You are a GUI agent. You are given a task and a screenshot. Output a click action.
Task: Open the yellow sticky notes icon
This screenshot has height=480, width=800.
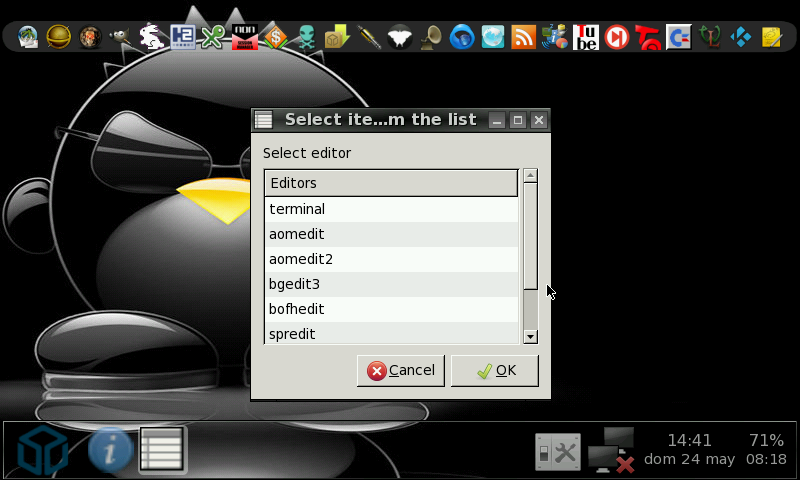pyautogui.click(x=771, y=37)
